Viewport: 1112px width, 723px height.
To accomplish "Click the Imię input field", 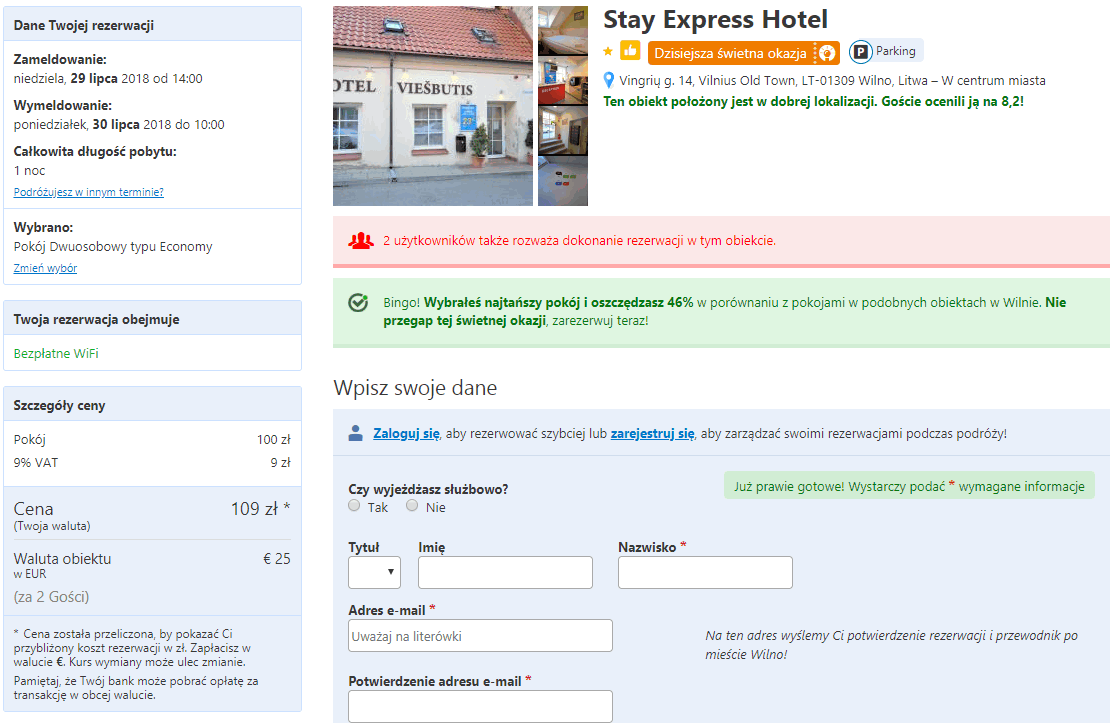I will (x=505, y=573).
